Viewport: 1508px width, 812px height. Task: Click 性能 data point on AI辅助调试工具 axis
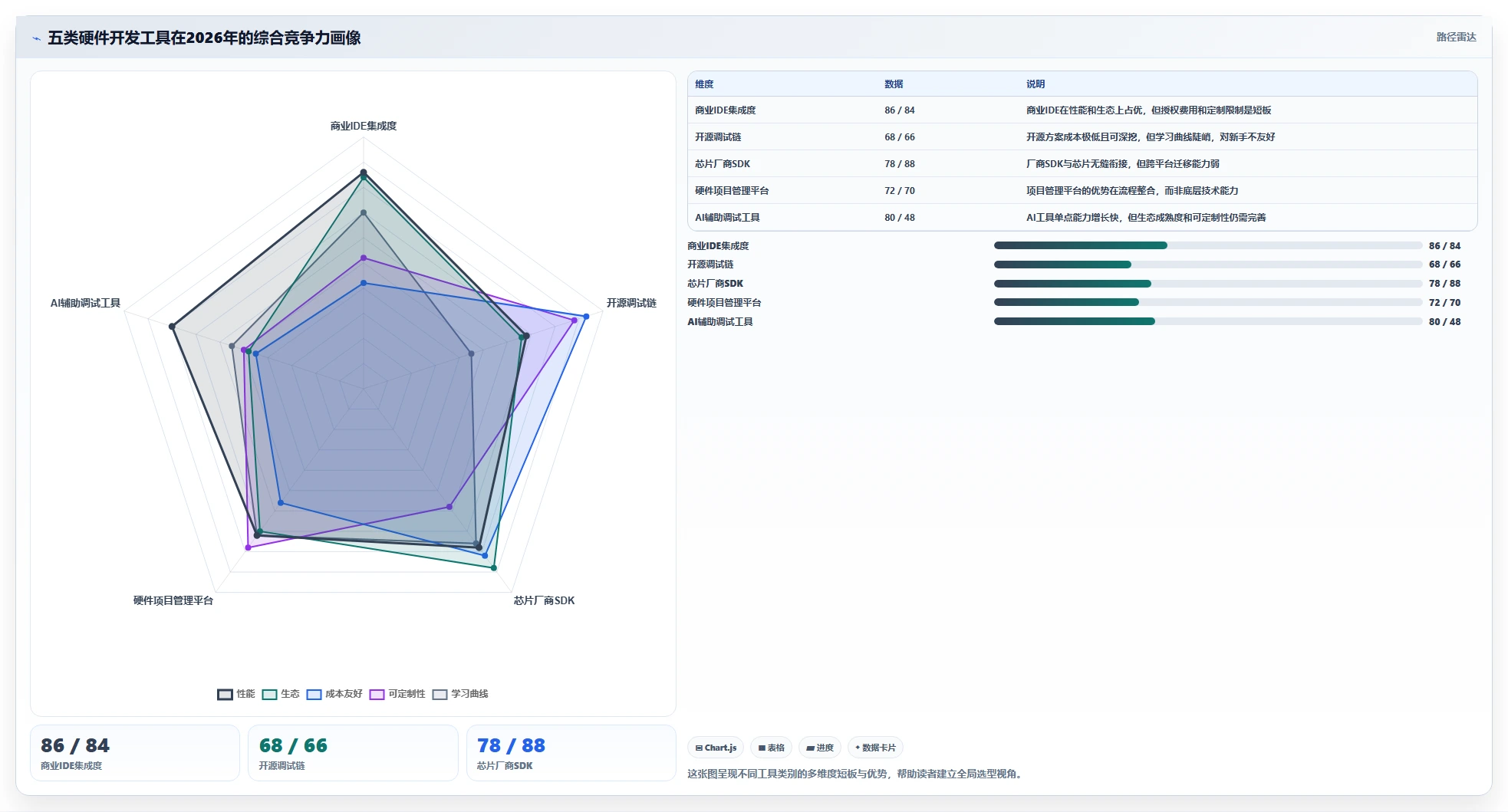(172, 327)
